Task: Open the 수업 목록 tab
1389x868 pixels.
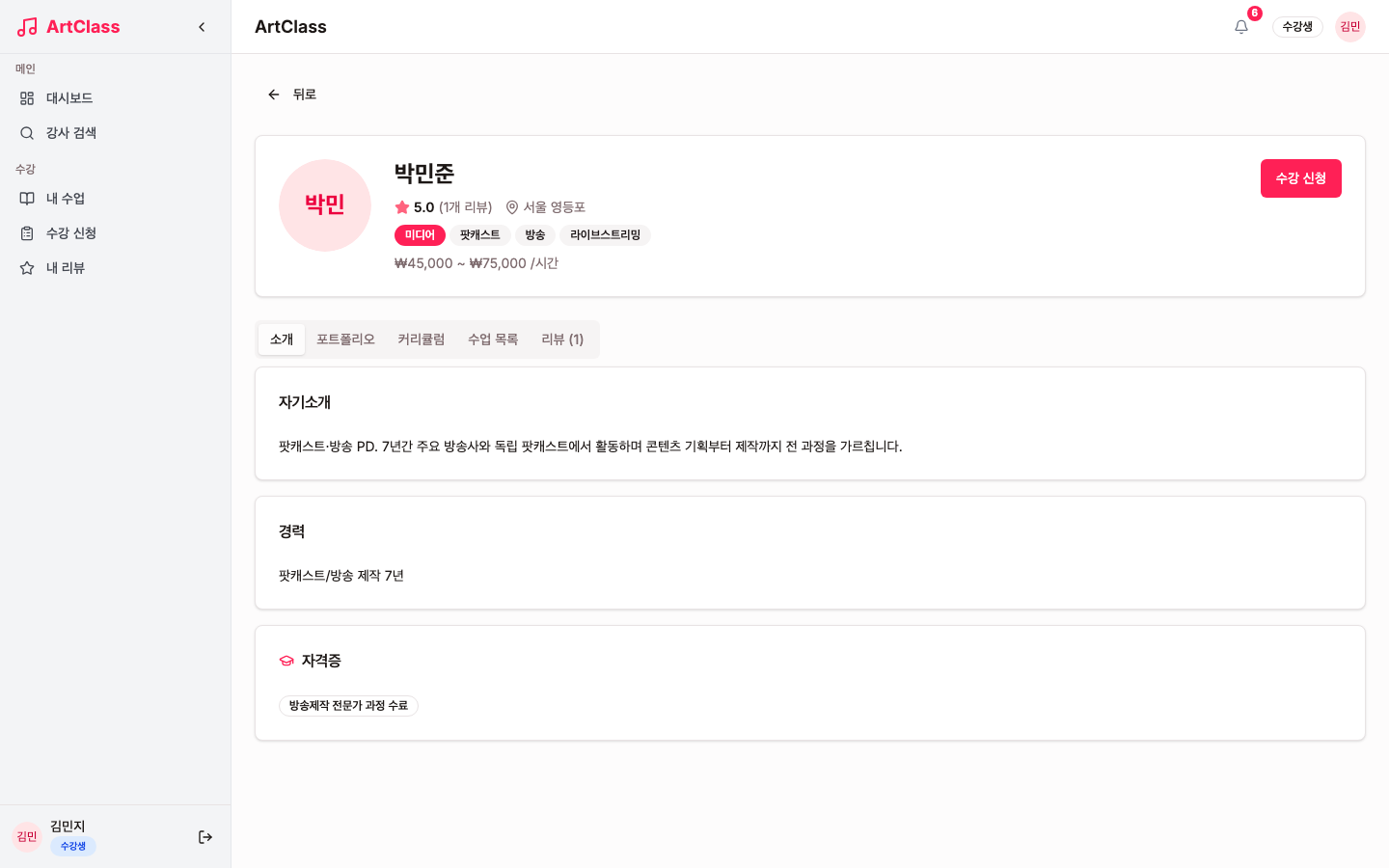Action: point(493,339)
